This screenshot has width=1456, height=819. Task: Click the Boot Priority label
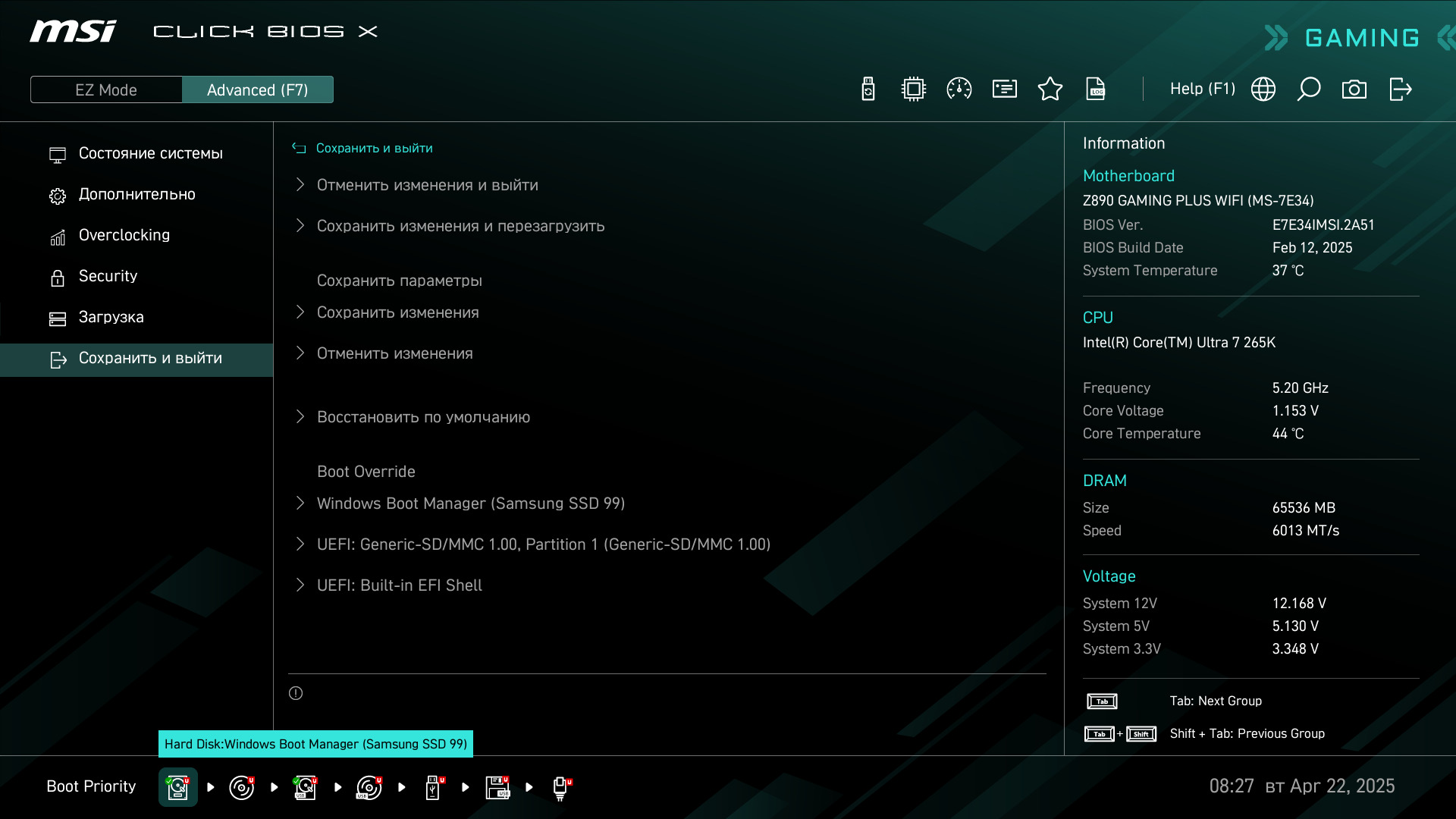click(x=91, y=786)
